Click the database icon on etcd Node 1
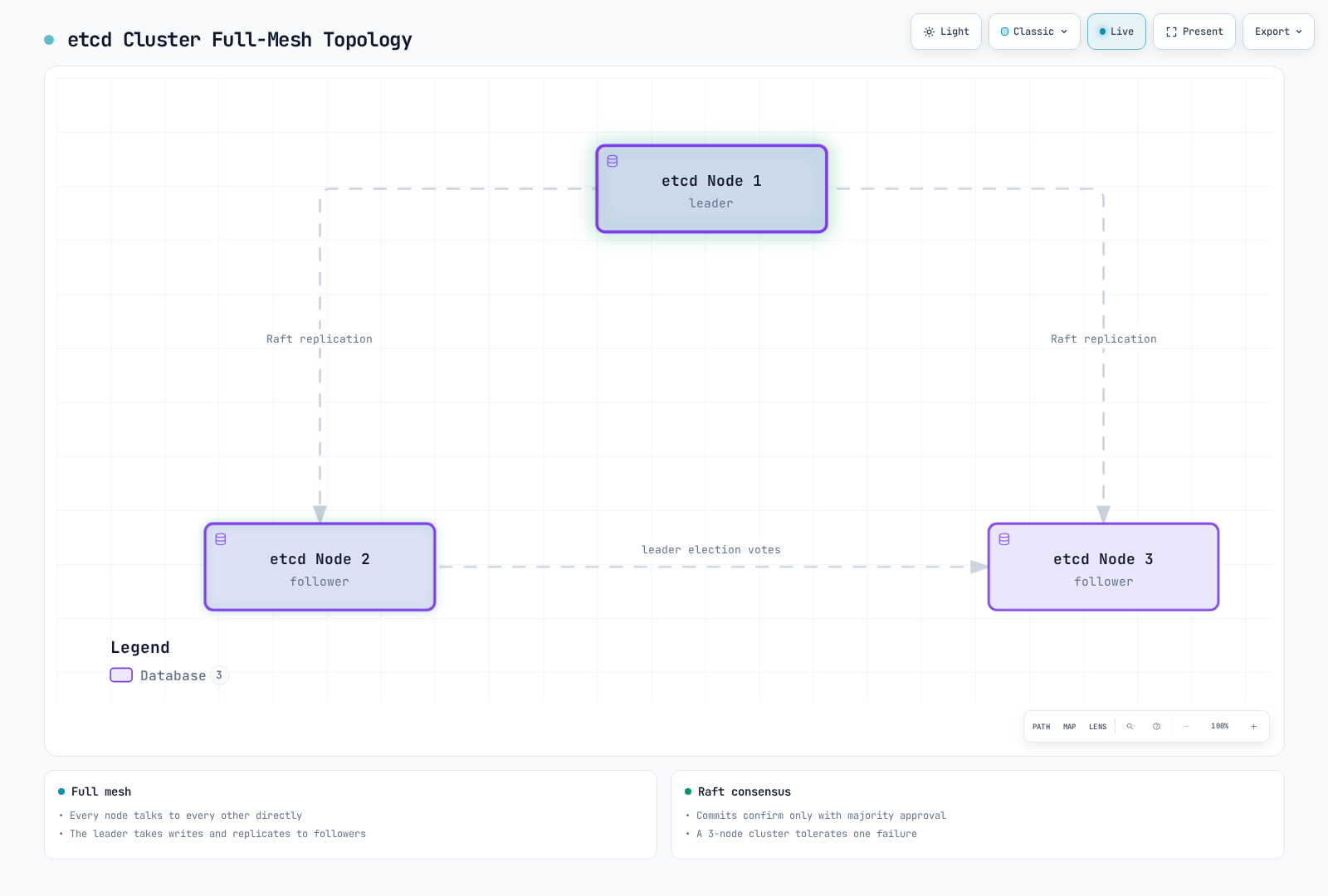1328x896 pixels. (613, 161)
